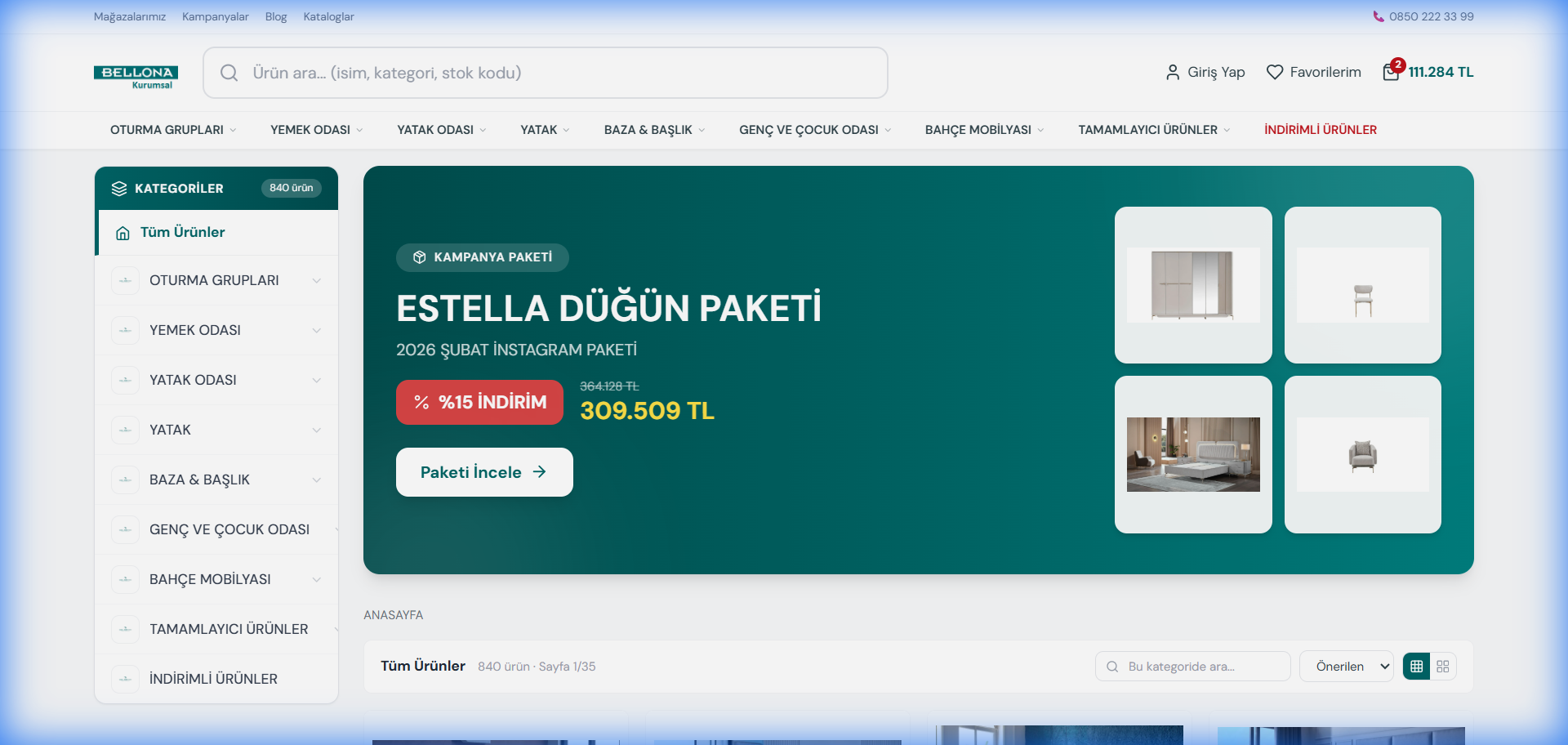Click the Bellona Kurumsal logo

pyautogui.click(x=136, y=76)
